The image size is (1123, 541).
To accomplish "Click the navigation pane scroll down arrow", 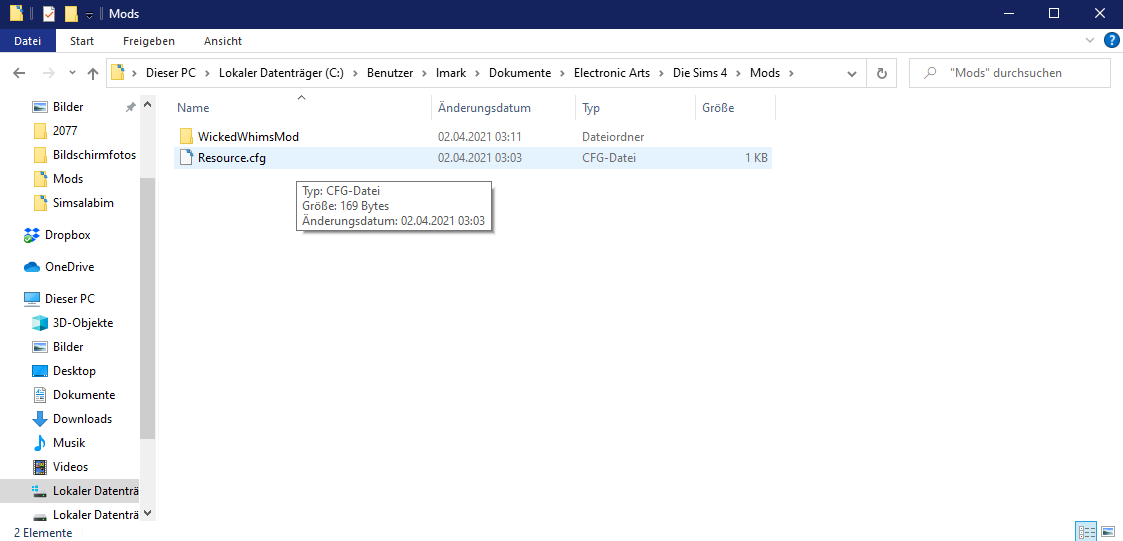I will (x=148, y=513).
